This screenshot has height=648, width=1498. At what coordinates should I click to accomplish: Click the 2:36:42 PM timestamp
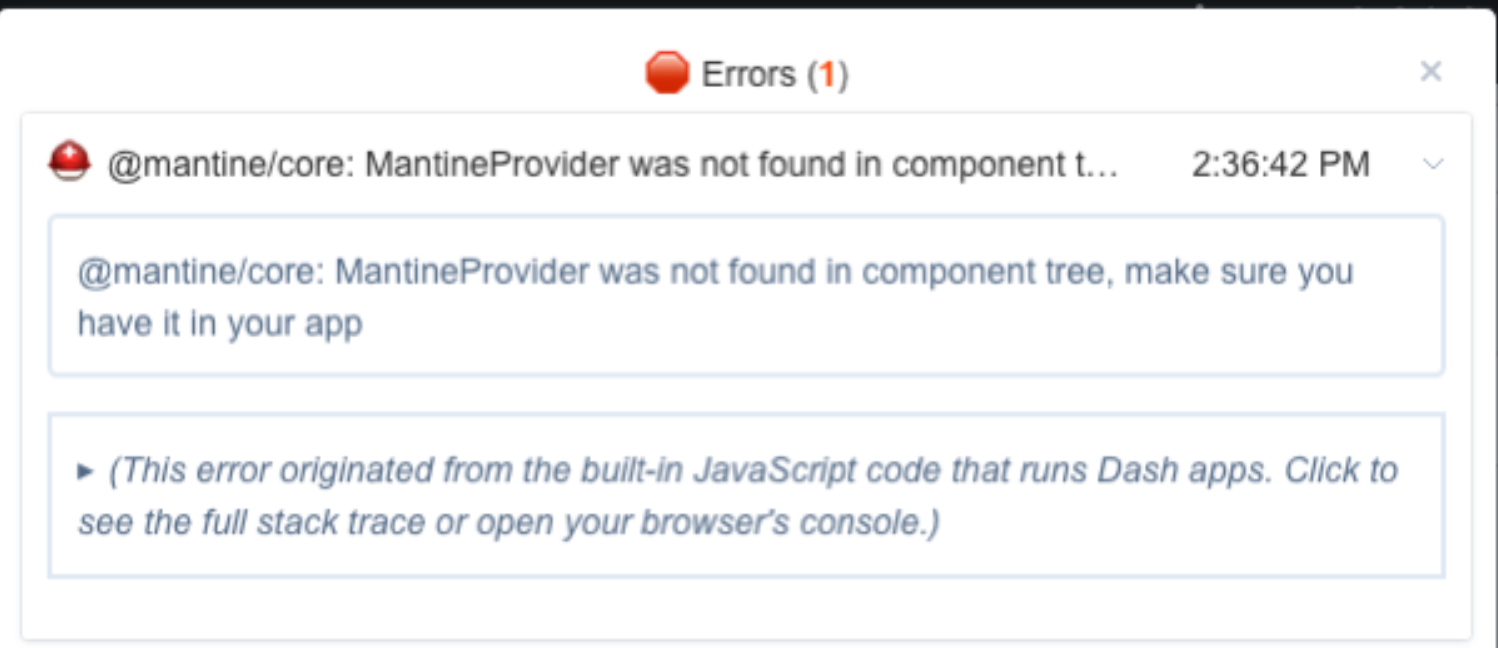[1280, 164]
